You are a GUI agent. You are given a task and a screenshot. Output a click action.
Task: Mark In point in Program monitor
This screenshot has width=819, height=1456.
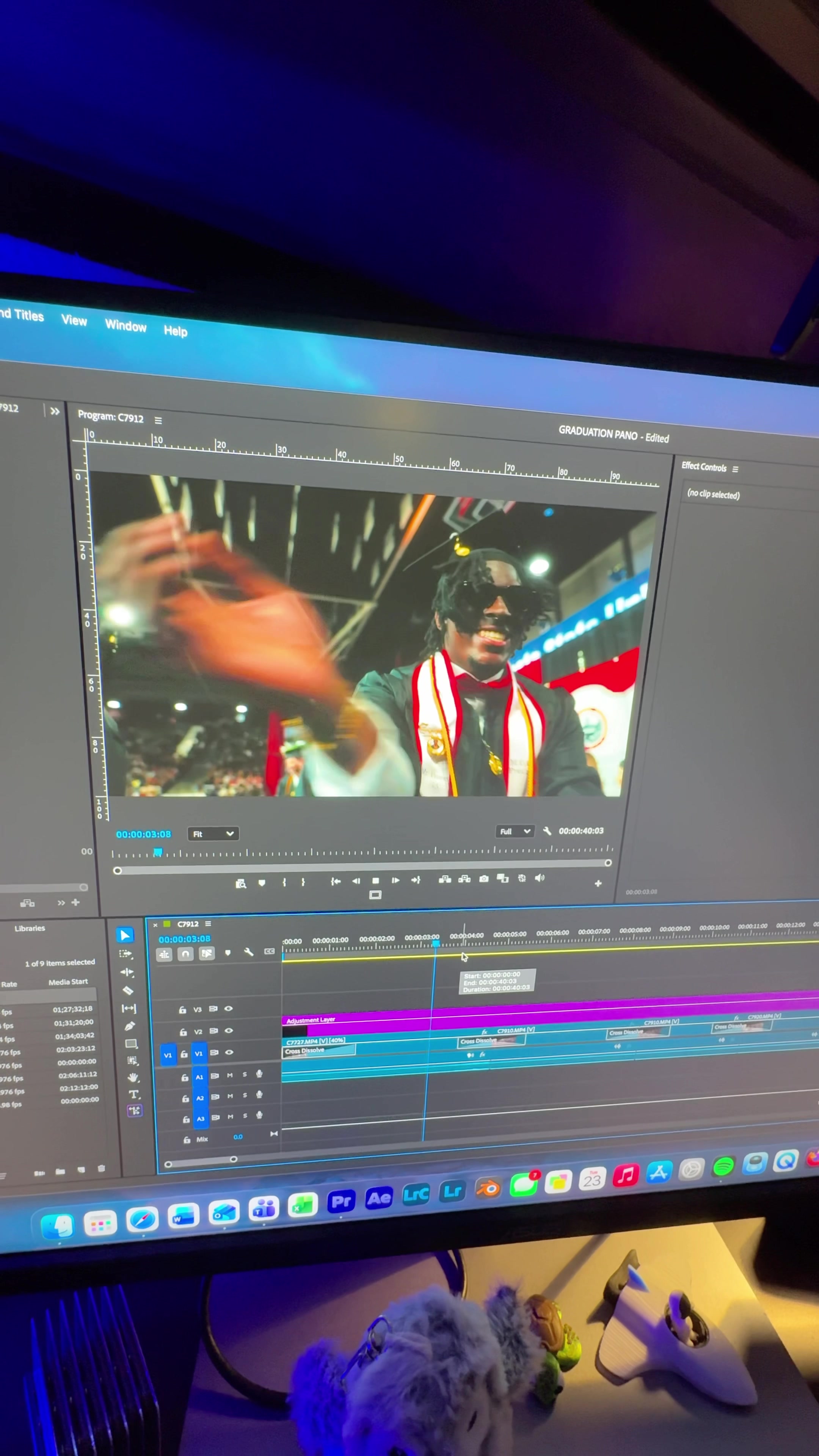pyautogui.click(x=284, y=882)
